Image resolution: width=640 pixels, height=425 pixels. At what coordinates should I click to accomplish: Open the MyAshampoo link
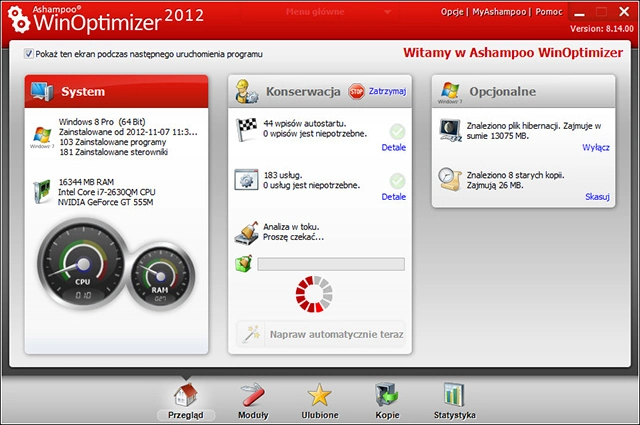[499, 12]
